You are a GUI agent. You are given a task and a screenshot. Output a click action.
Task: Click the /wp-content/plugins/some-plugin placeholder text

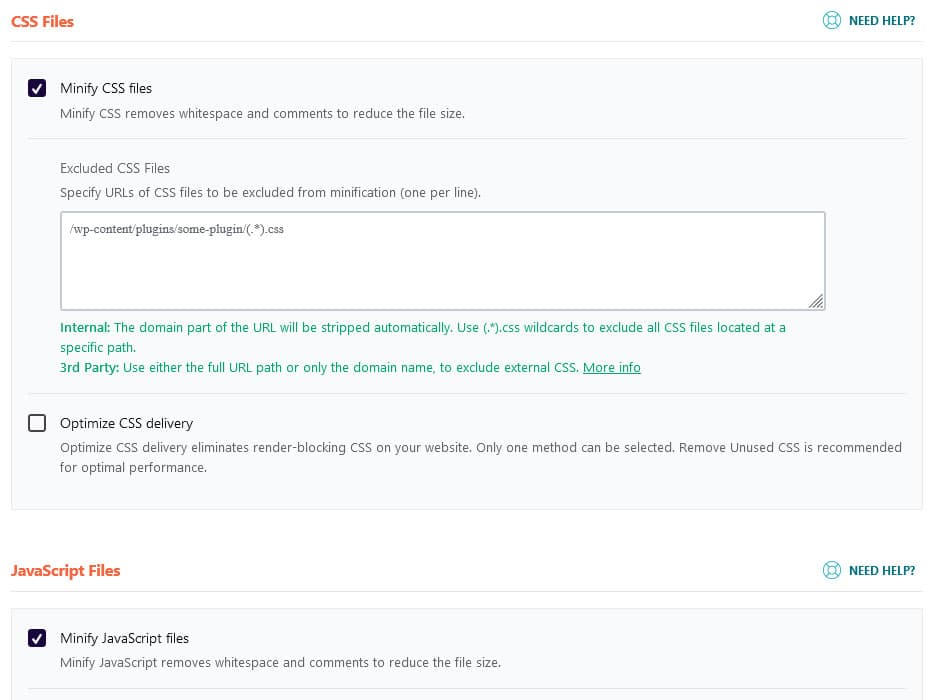click(177, 229)
